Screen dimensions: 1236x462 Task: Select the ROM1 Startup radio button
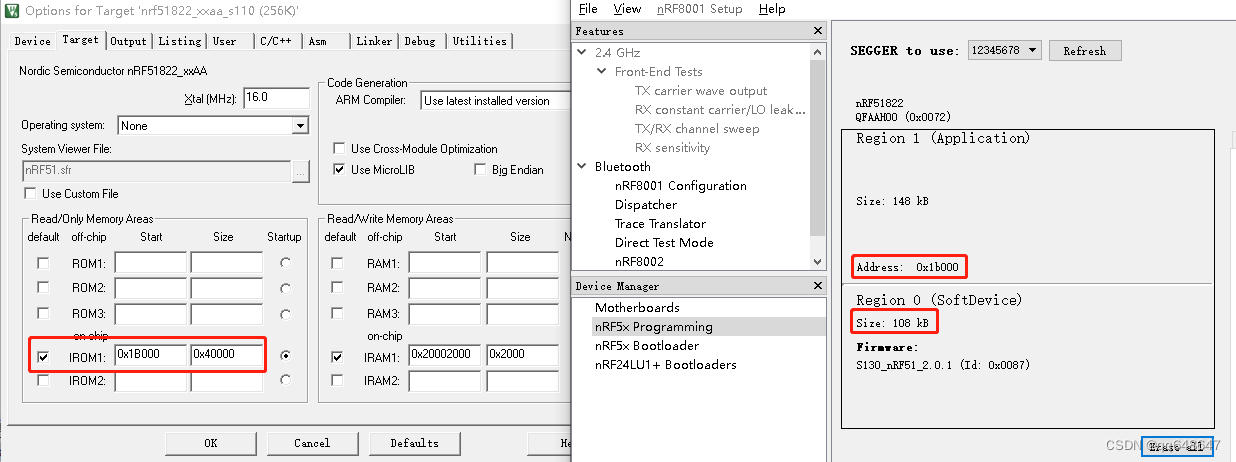[x=287, y=263]
